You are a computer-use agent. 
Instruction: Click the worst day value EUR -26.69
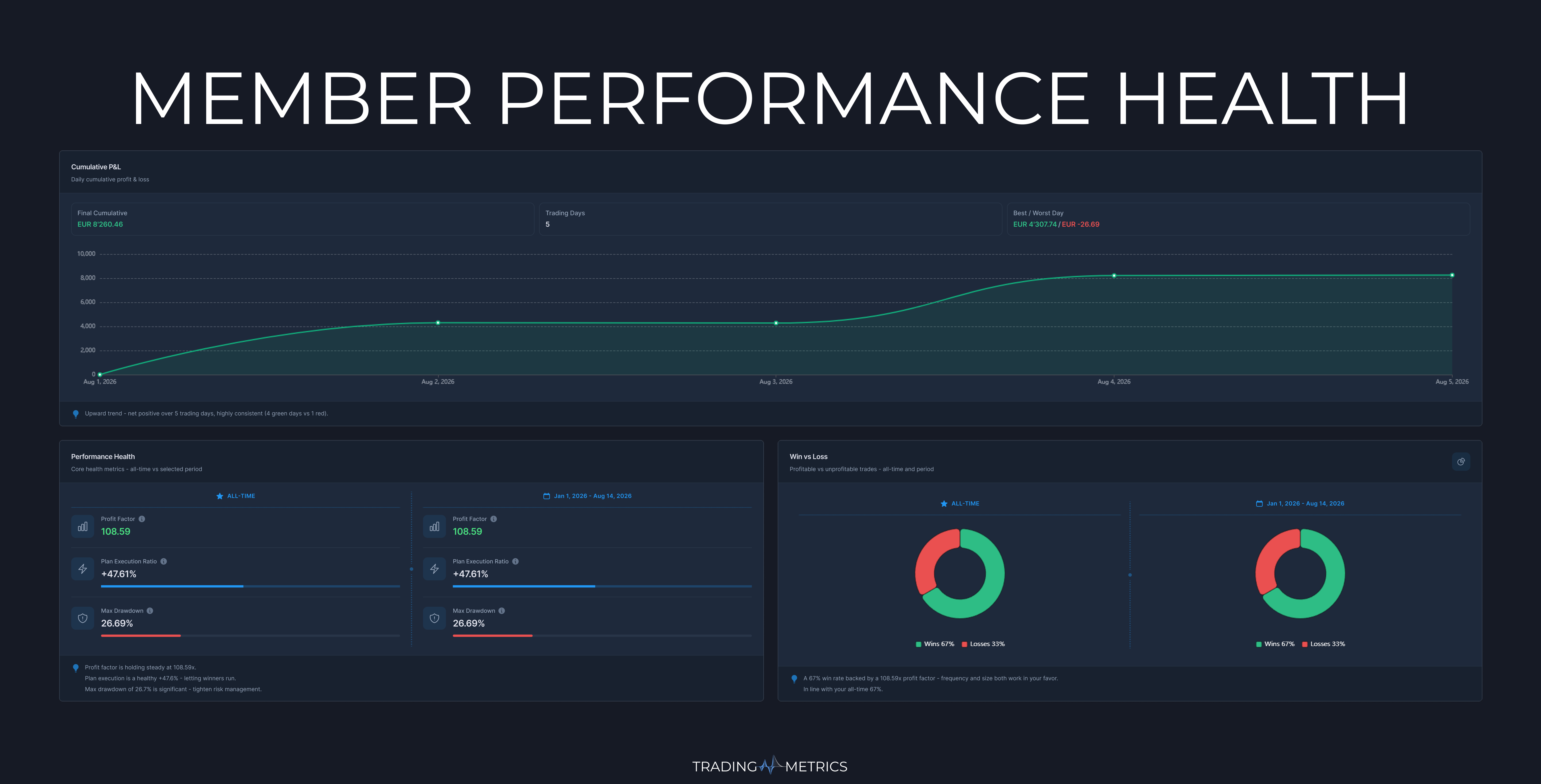click(1080, 224)
